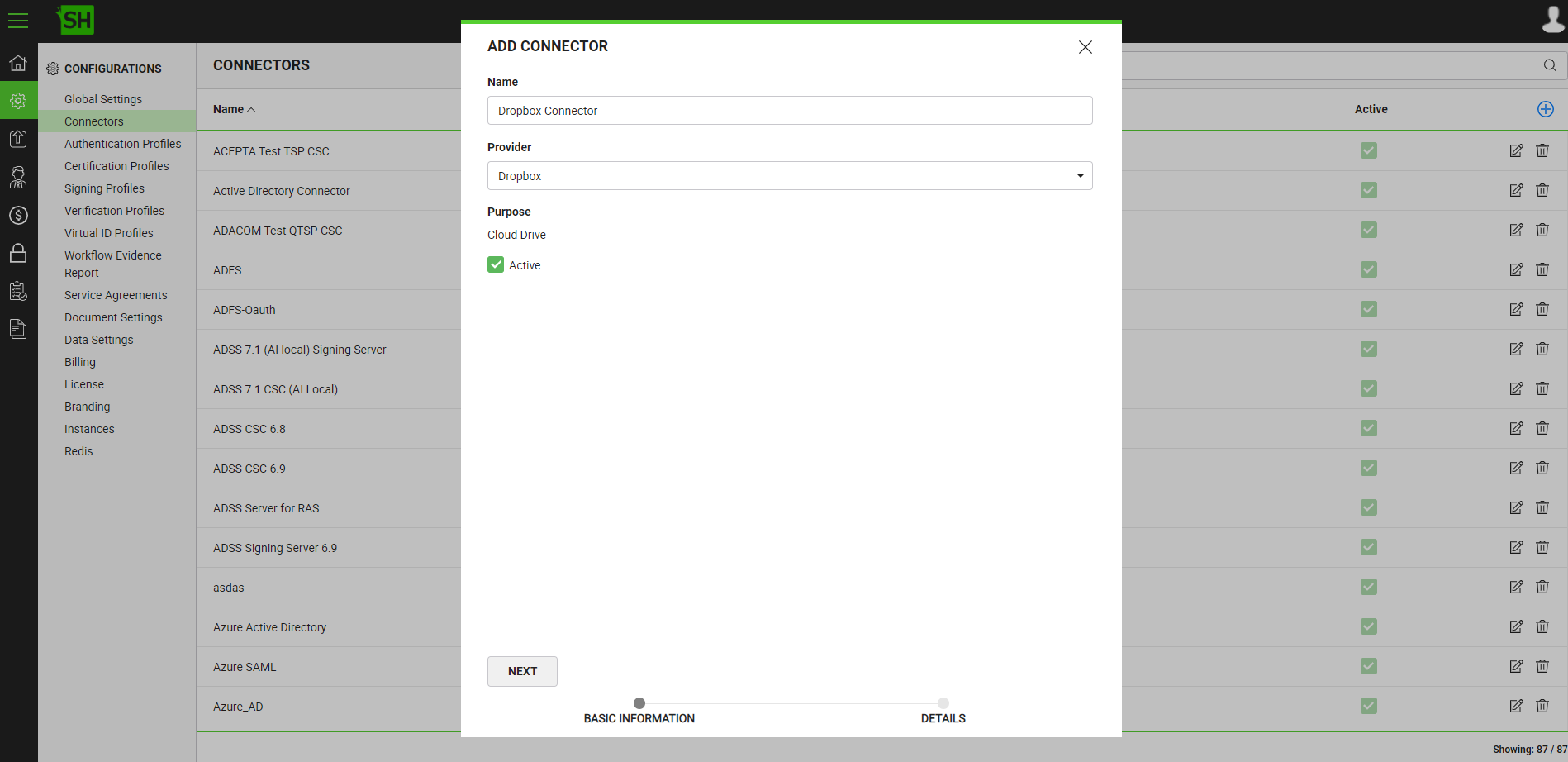Uncheck the Active checkbox in dialog
This screenshot has width=1568, height=762.
(496, 264)
